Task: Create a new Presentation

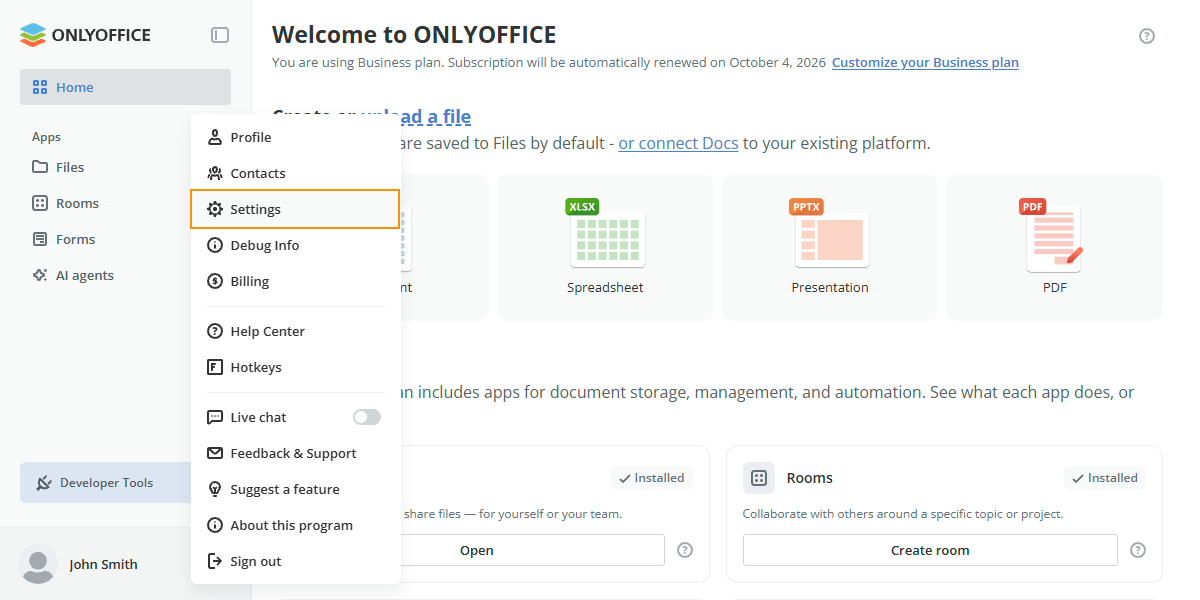Action: click(830, 247)
